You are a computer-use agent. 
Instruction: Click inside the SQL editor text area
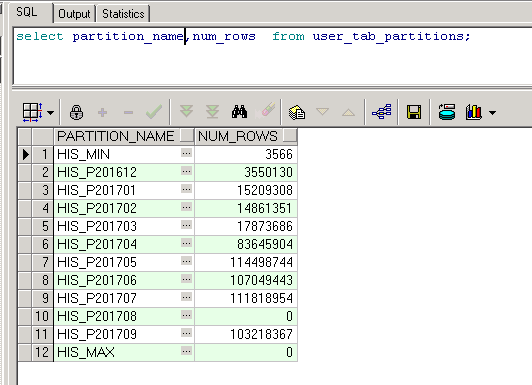[x=271, y=56]
